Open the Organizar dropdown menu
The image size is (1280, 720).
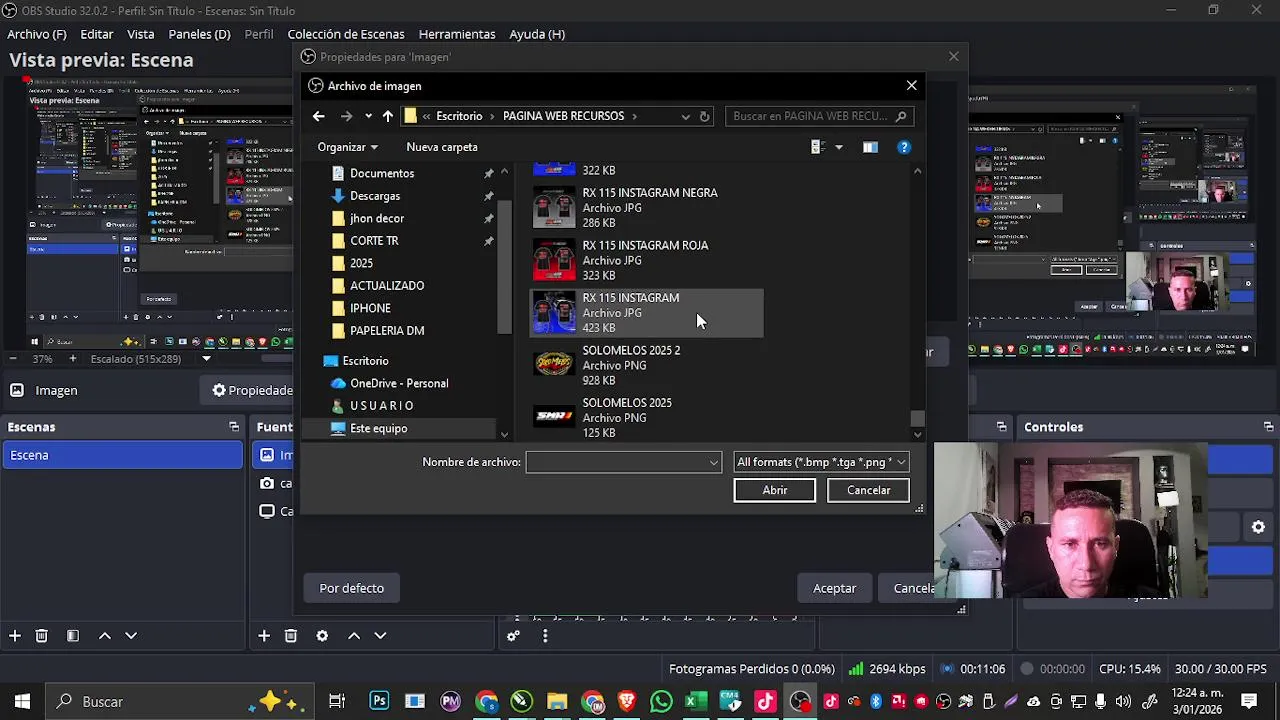(346, 147)
